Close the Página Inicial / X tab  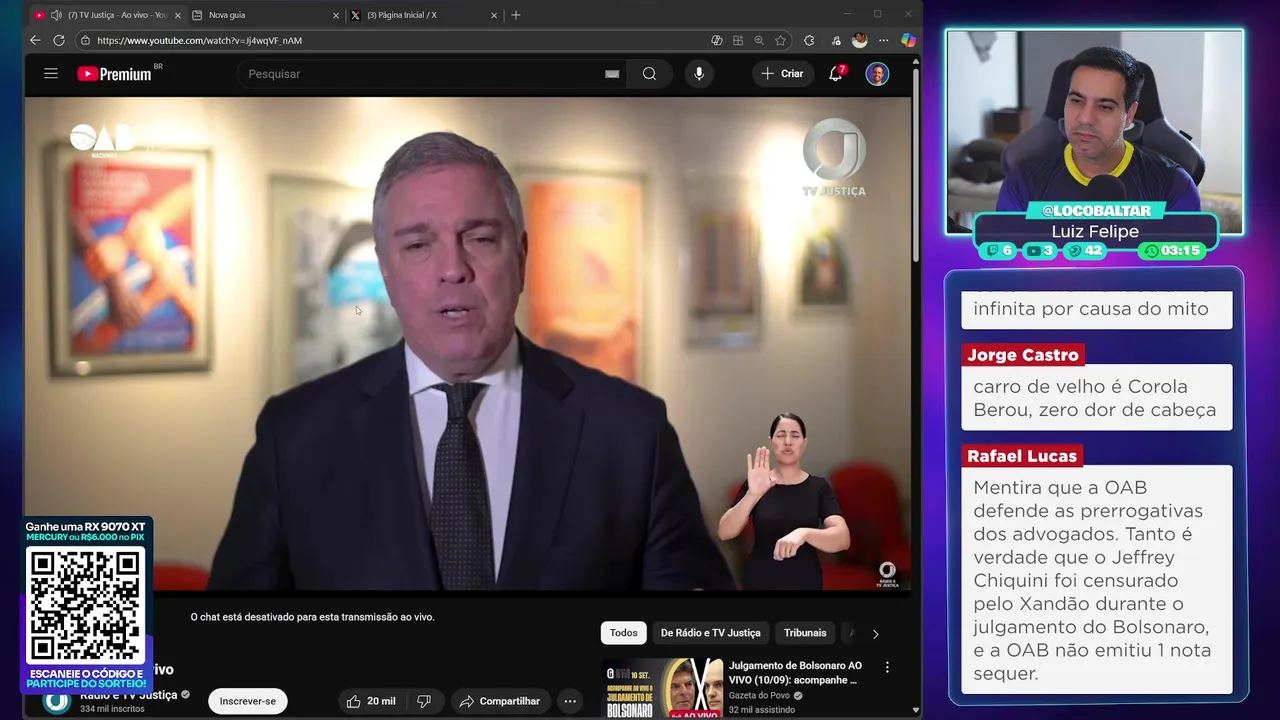click(494, 15)
